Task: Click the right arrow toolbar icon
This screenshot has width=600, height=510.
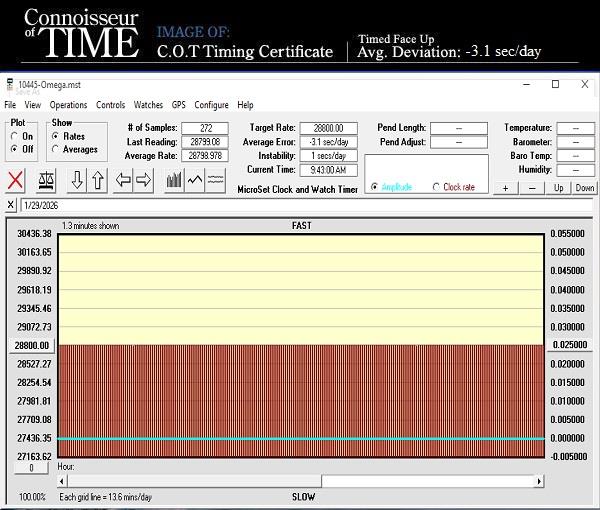Action: point(144,181)
